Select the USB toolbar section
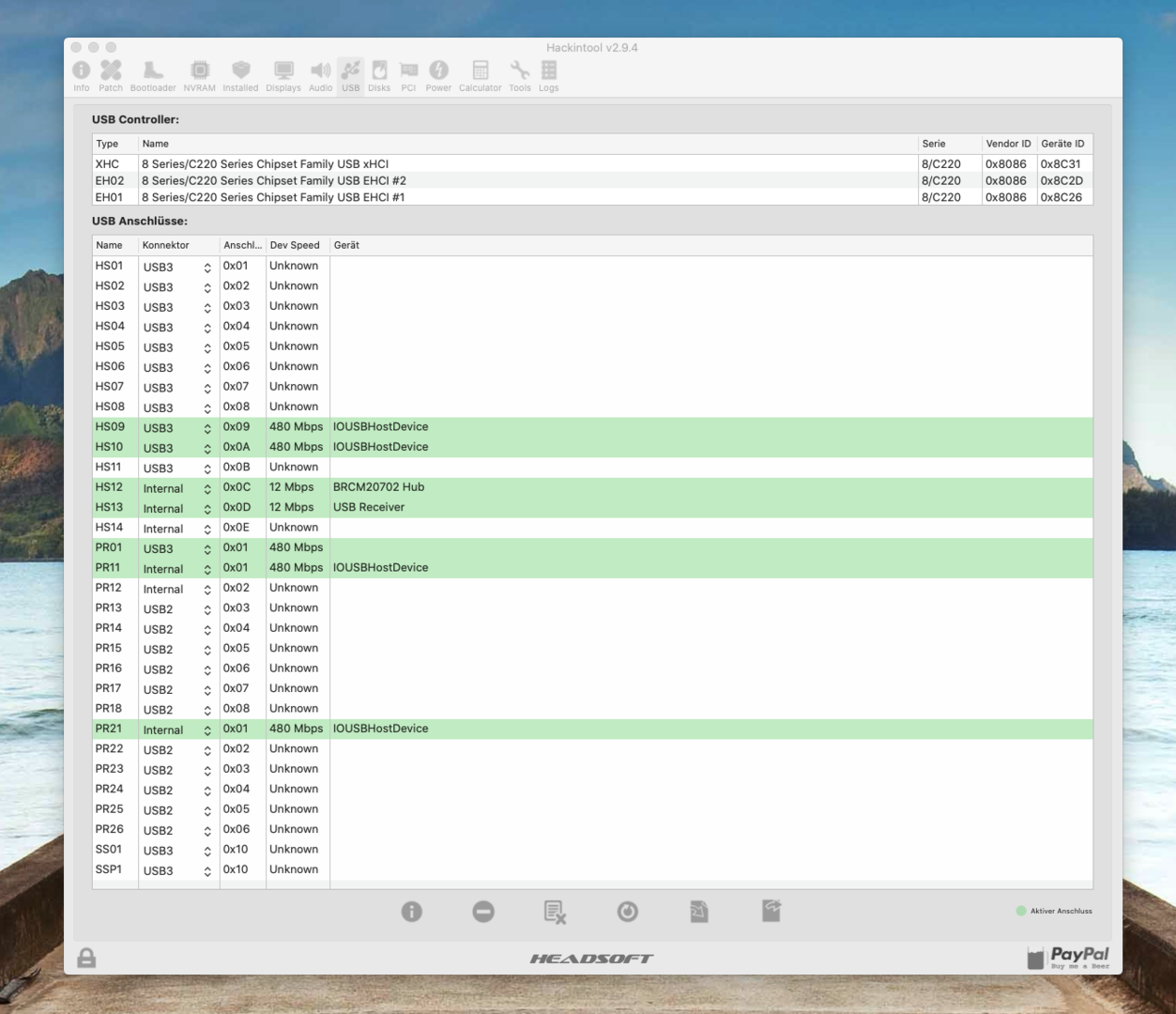This screenshot has width=1176, height=1014. (x=350, y=76)
